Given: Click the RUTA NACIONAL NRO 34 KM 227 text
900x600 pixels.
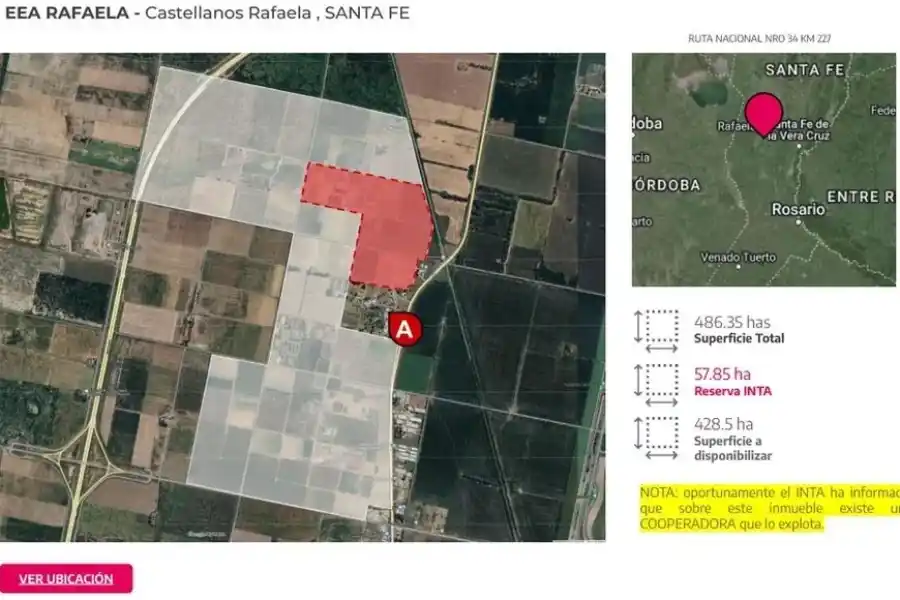Looking at the screenshot, I should [x=760, y=39].
